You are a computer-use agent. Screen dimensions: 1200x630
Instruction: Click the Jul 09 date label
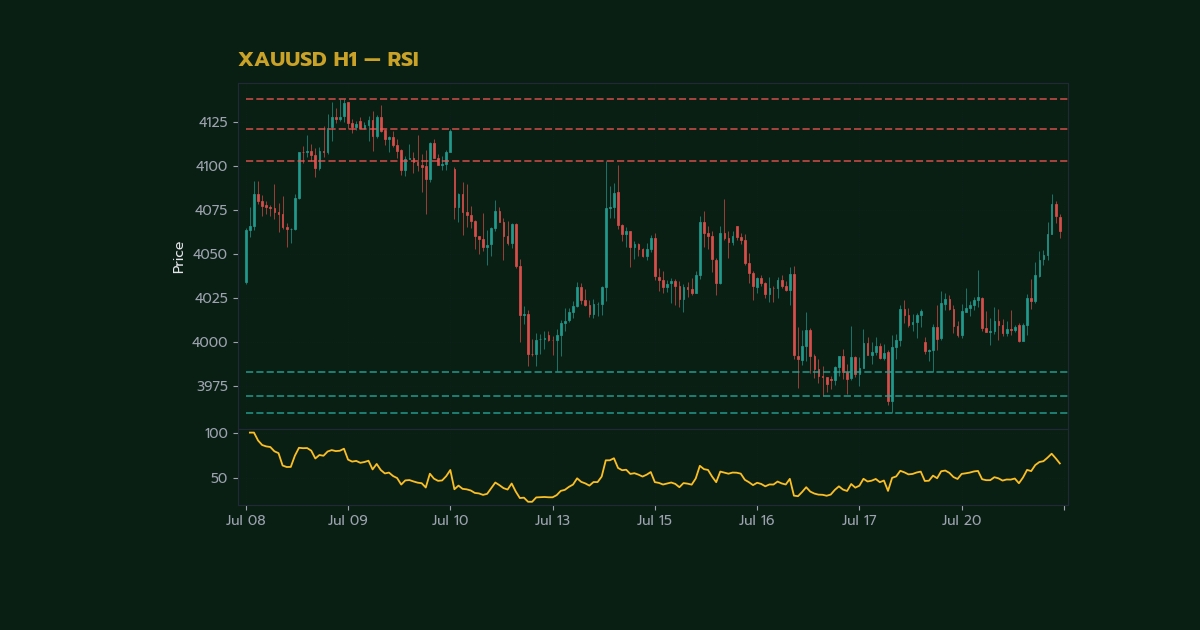[347, 521]
